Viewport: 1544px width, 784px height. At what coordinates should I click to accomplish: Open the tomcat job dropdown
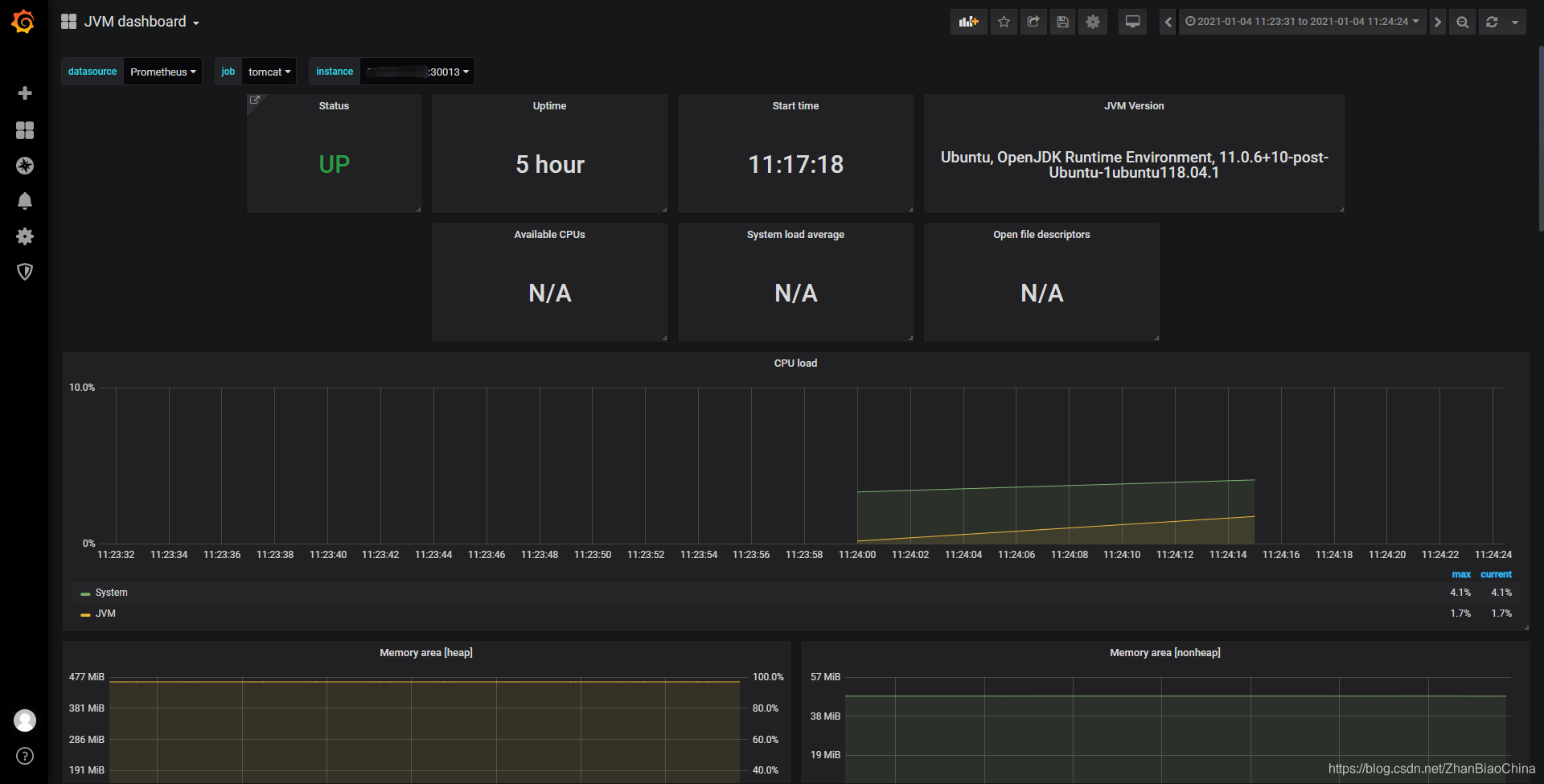tap(269, 72)
